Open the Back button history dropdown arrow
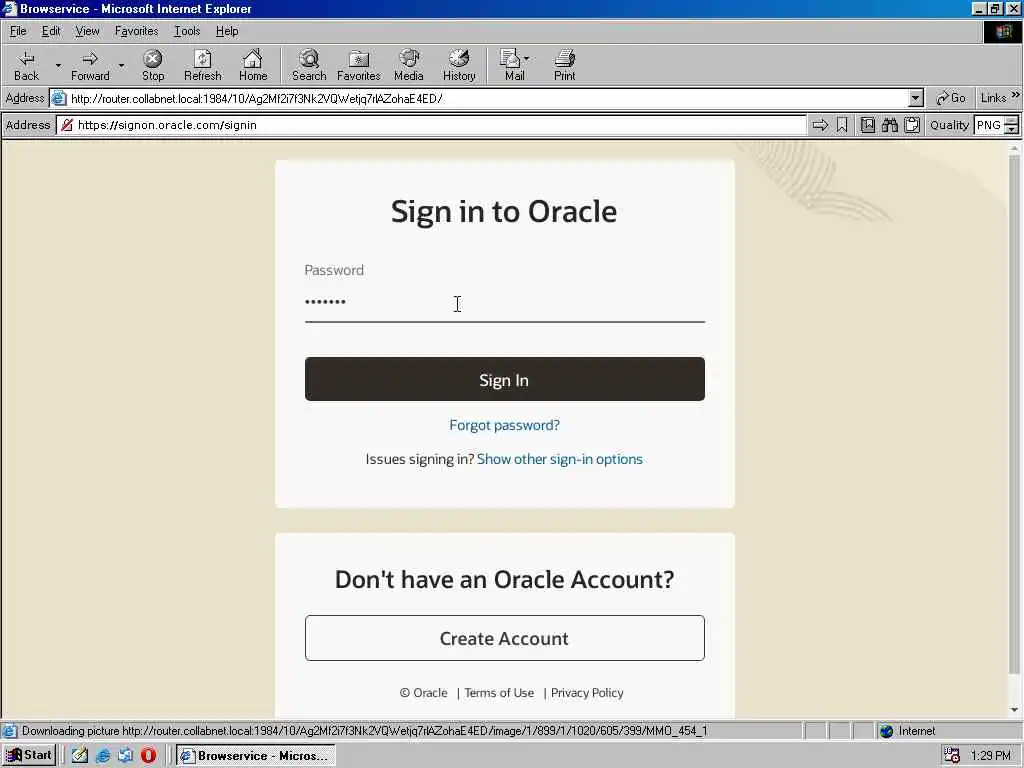The width and height of the screenshot is (1024, 768). tap(58, 65)
